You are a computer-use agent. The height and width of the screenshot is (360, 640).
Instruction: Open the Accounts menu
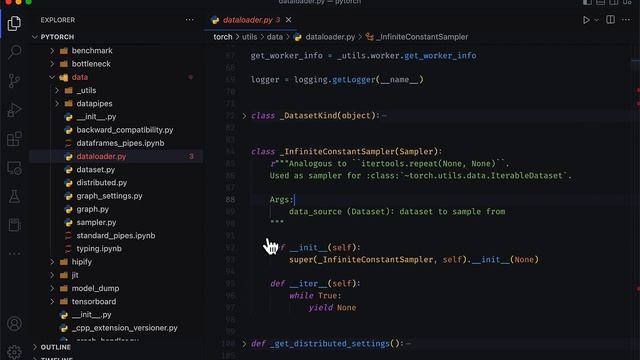coord(14,324)
